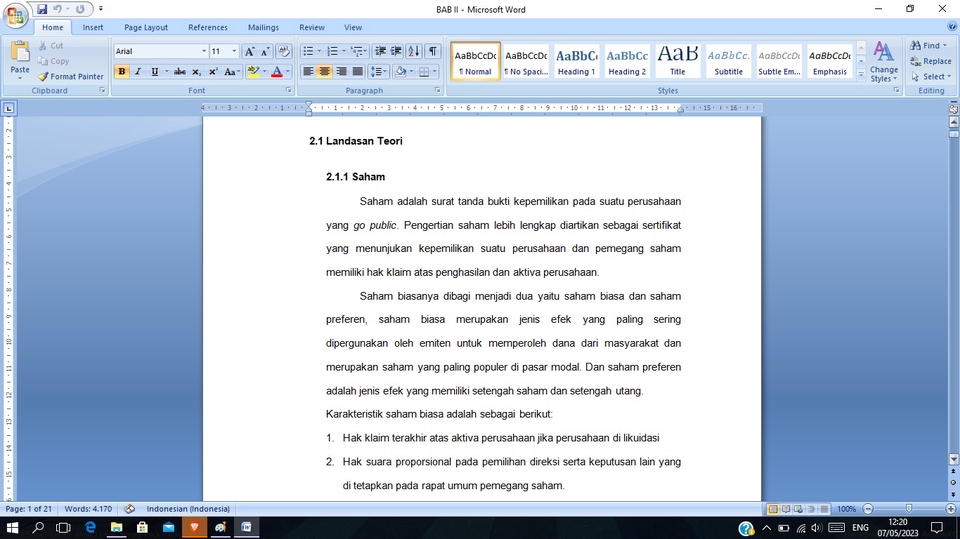Screen dimensions: 960x539
Task: Expand bullets list options
Action: tap(319, 51)
